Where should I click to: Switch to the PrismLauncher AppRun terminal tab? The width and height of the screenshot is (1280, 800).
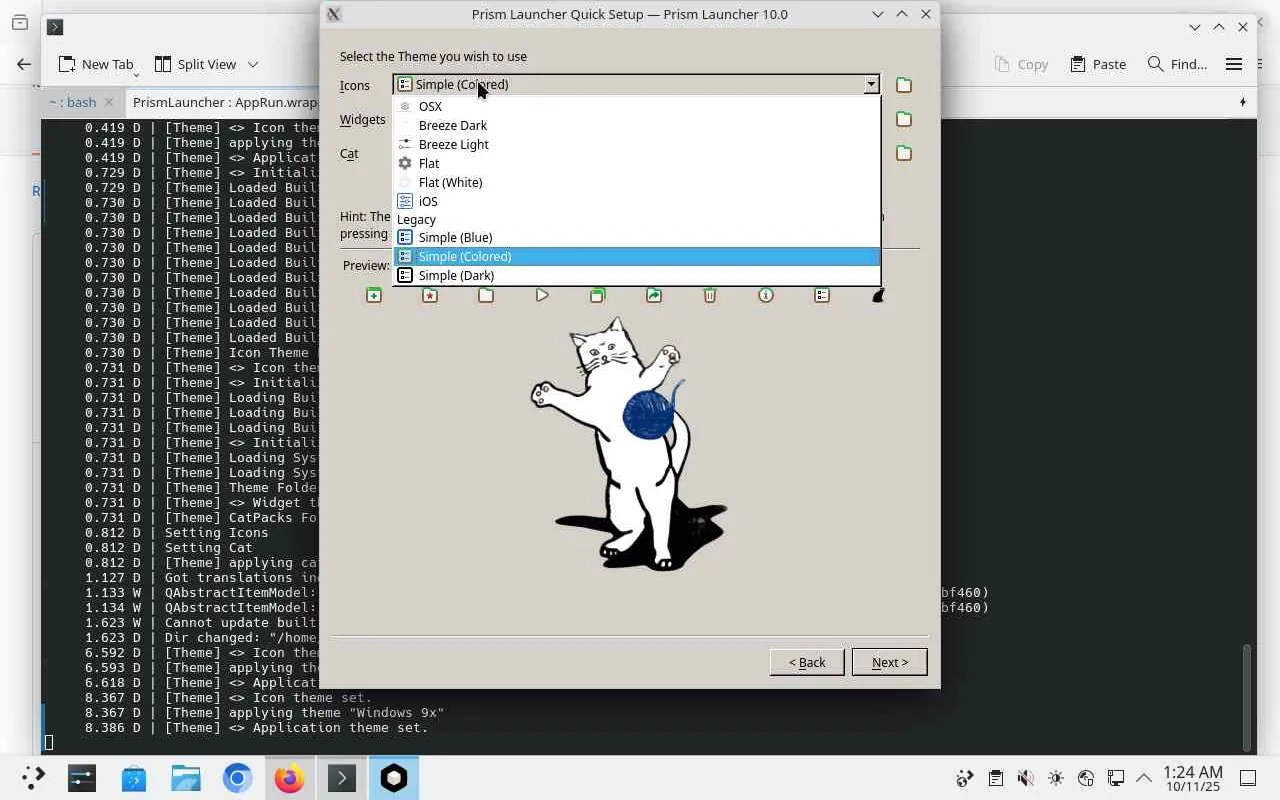(225, 102)
